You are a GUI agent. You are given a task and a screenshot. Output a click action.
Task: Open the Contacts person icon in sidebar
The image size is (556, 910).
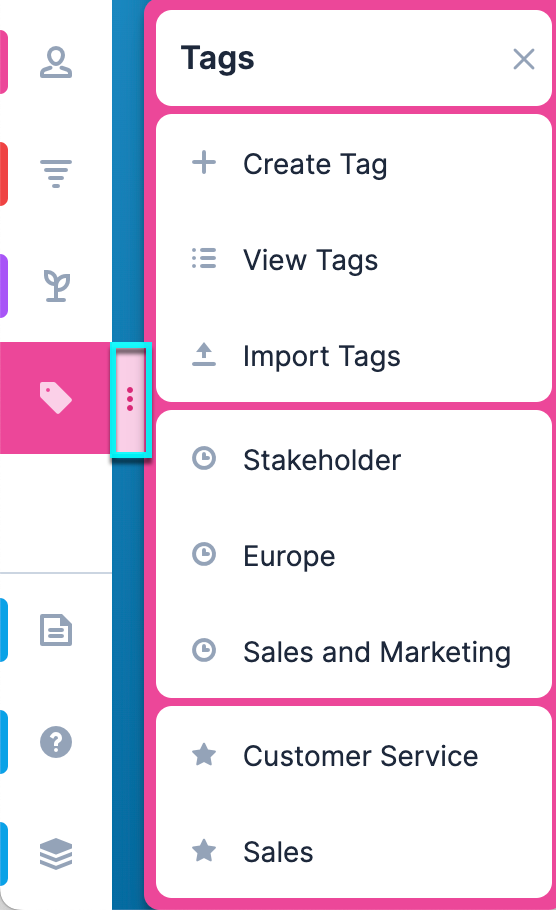pyautogui.click(x=56, y=63)
